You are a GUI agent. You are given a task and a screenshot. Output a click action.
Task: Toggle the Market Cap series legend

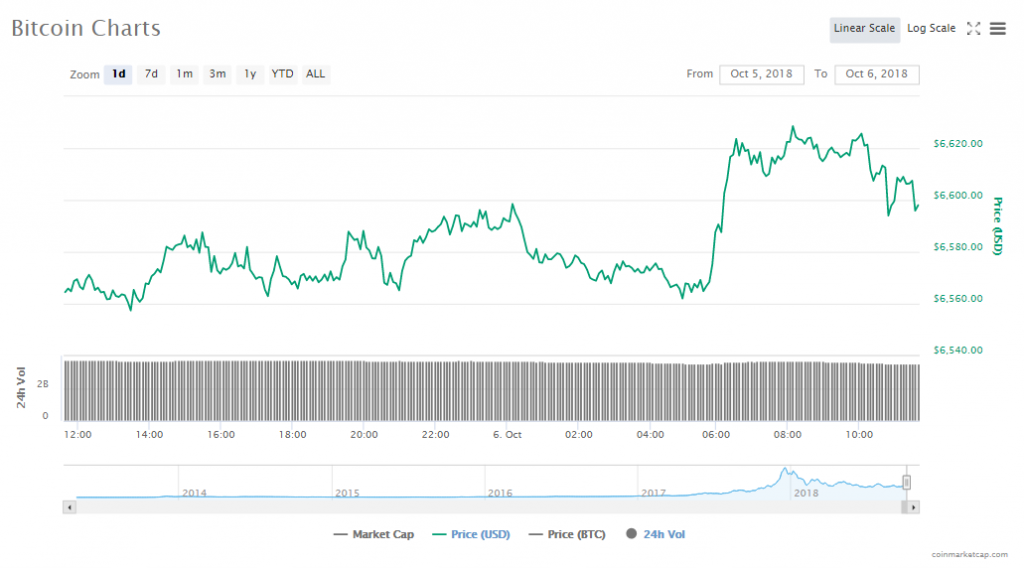pyautogui.click(x=374, y=535)
